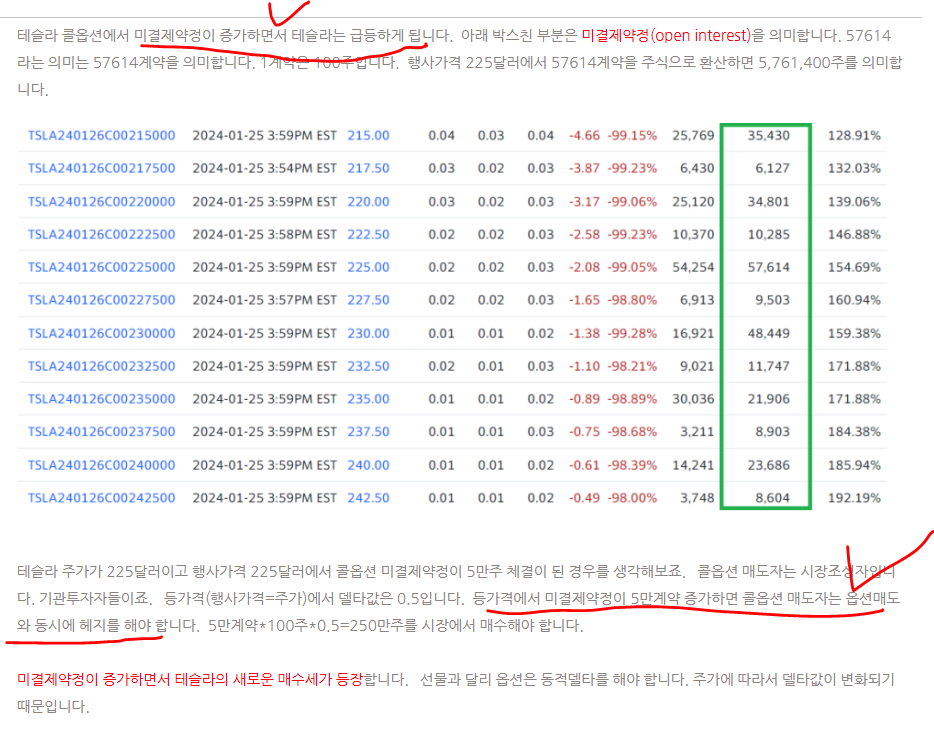Image resolution: width=934 pixels, height=743 pixels.
Task: Select open interest value 10,285
Action: point(769,235)
